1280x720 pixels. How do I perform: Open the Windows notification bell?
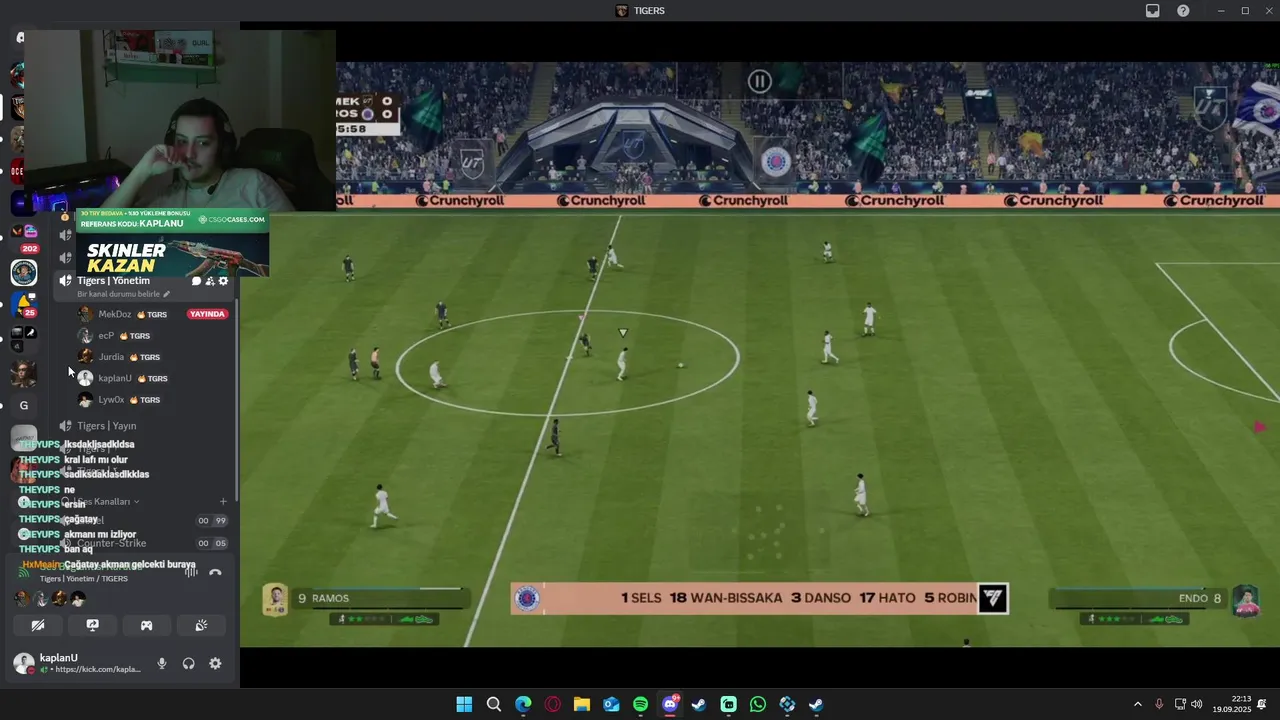(1262, 704)
